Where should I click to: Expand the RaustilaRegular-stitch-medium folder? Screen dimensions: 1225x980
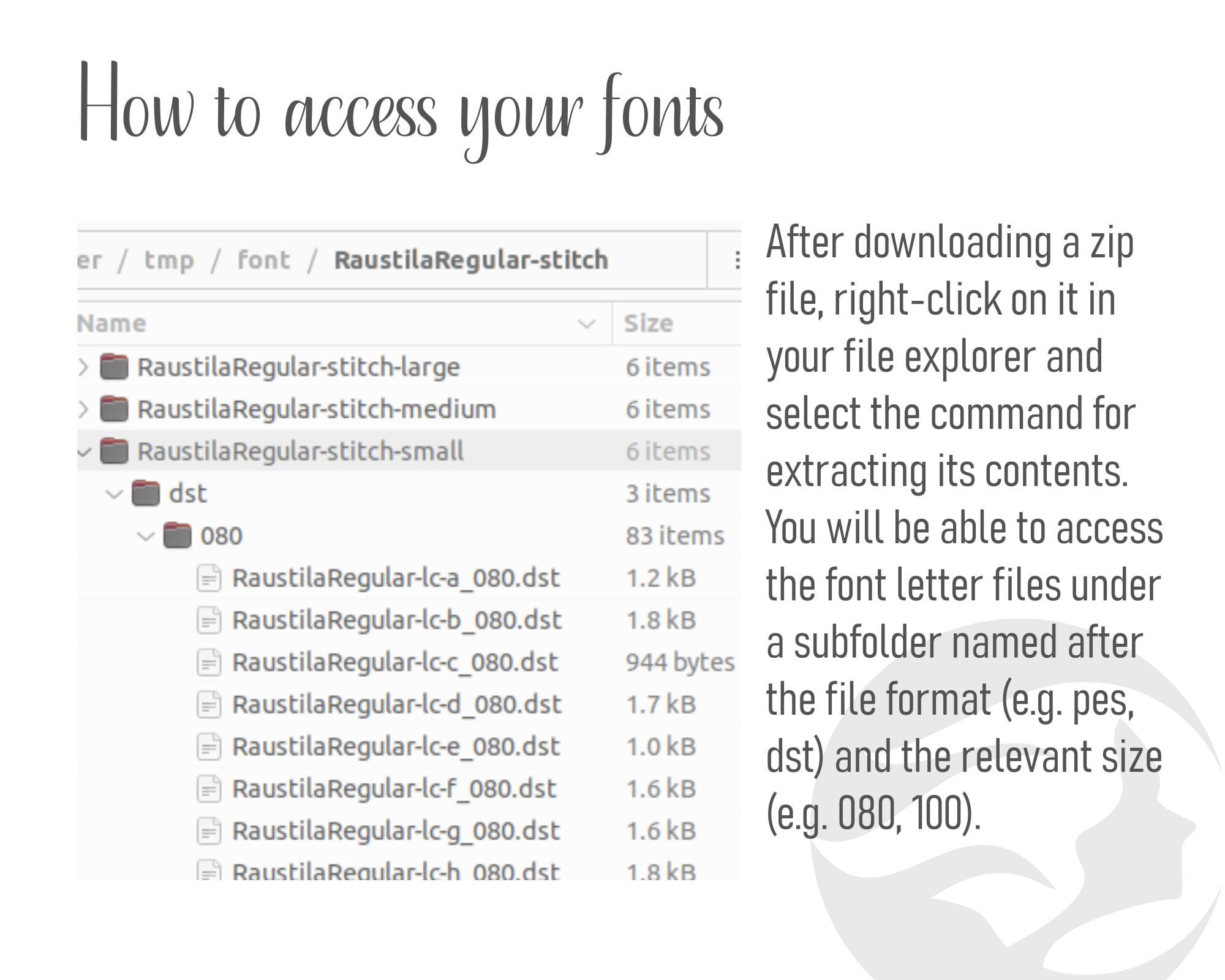83,409
